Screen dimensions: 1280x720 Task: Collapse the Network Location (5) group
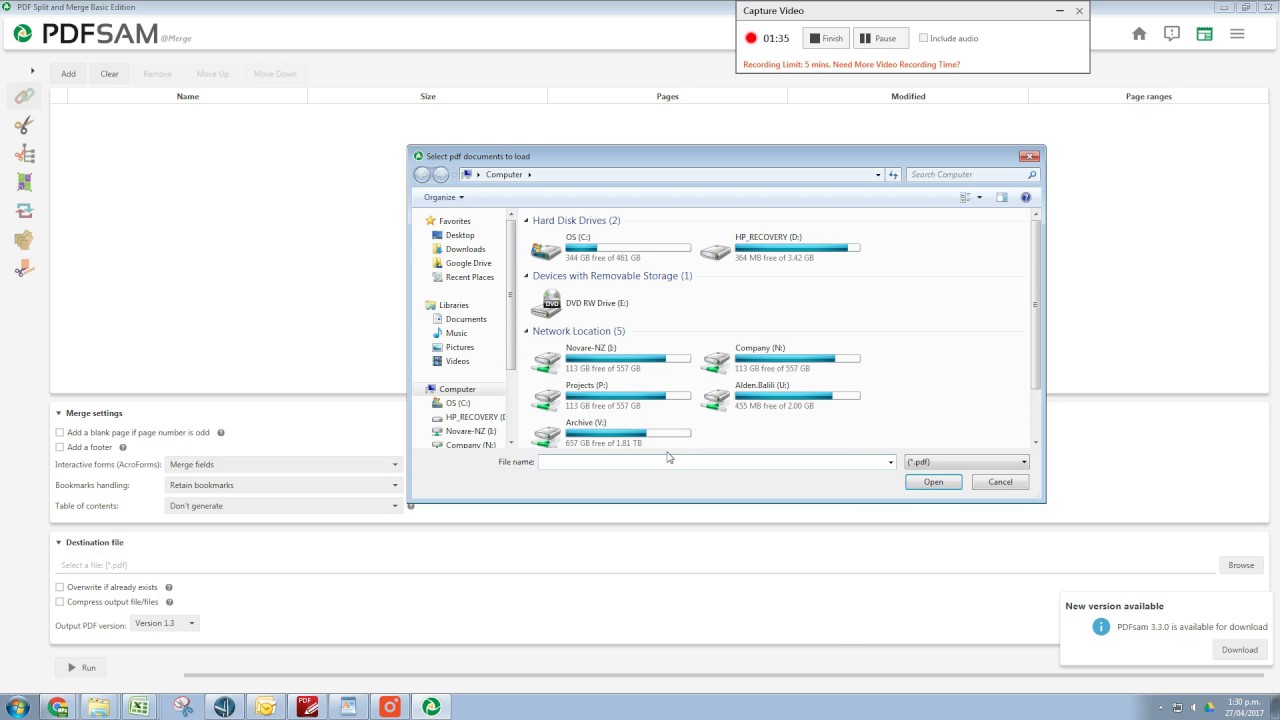(526, 331)
